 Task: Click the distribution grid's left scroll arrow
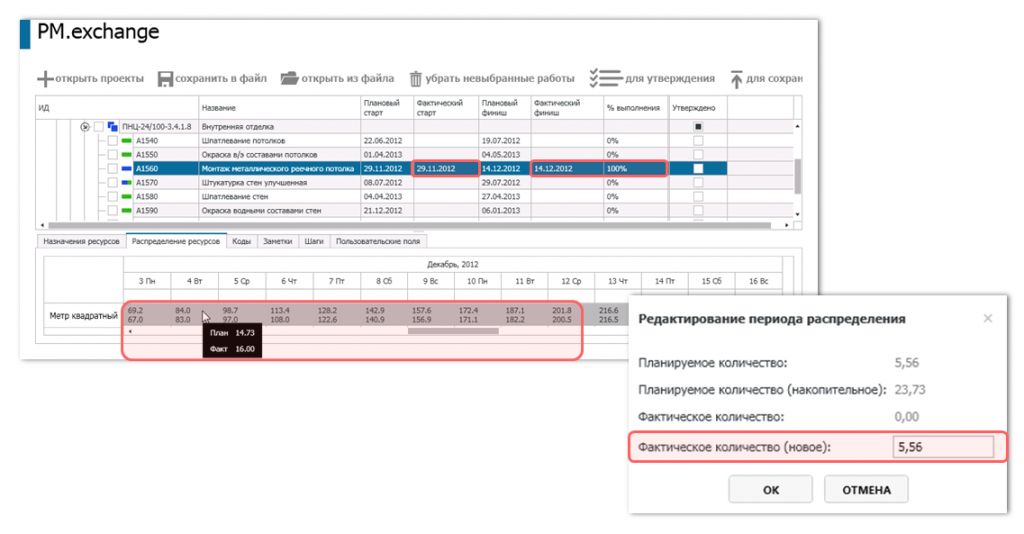(x=131, y=332)
